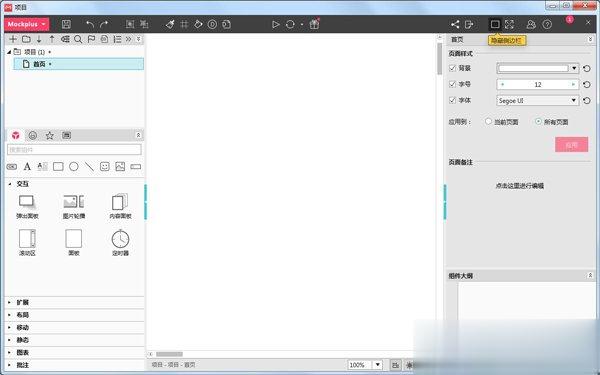Viewport: 600px width, 375px height.
Task: Select the Image component icon
Action: pos(120,166)
